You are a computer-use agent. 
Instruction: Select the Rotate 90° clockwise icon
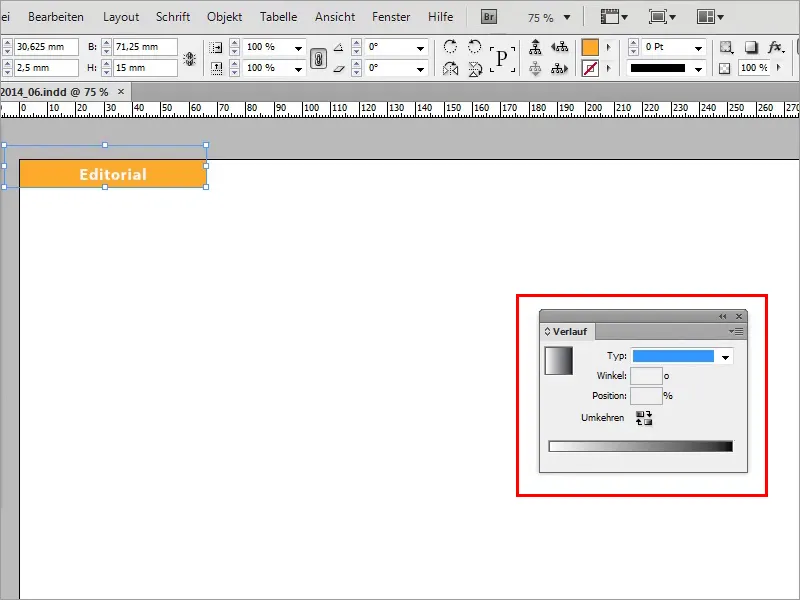[x=453, y=45]
